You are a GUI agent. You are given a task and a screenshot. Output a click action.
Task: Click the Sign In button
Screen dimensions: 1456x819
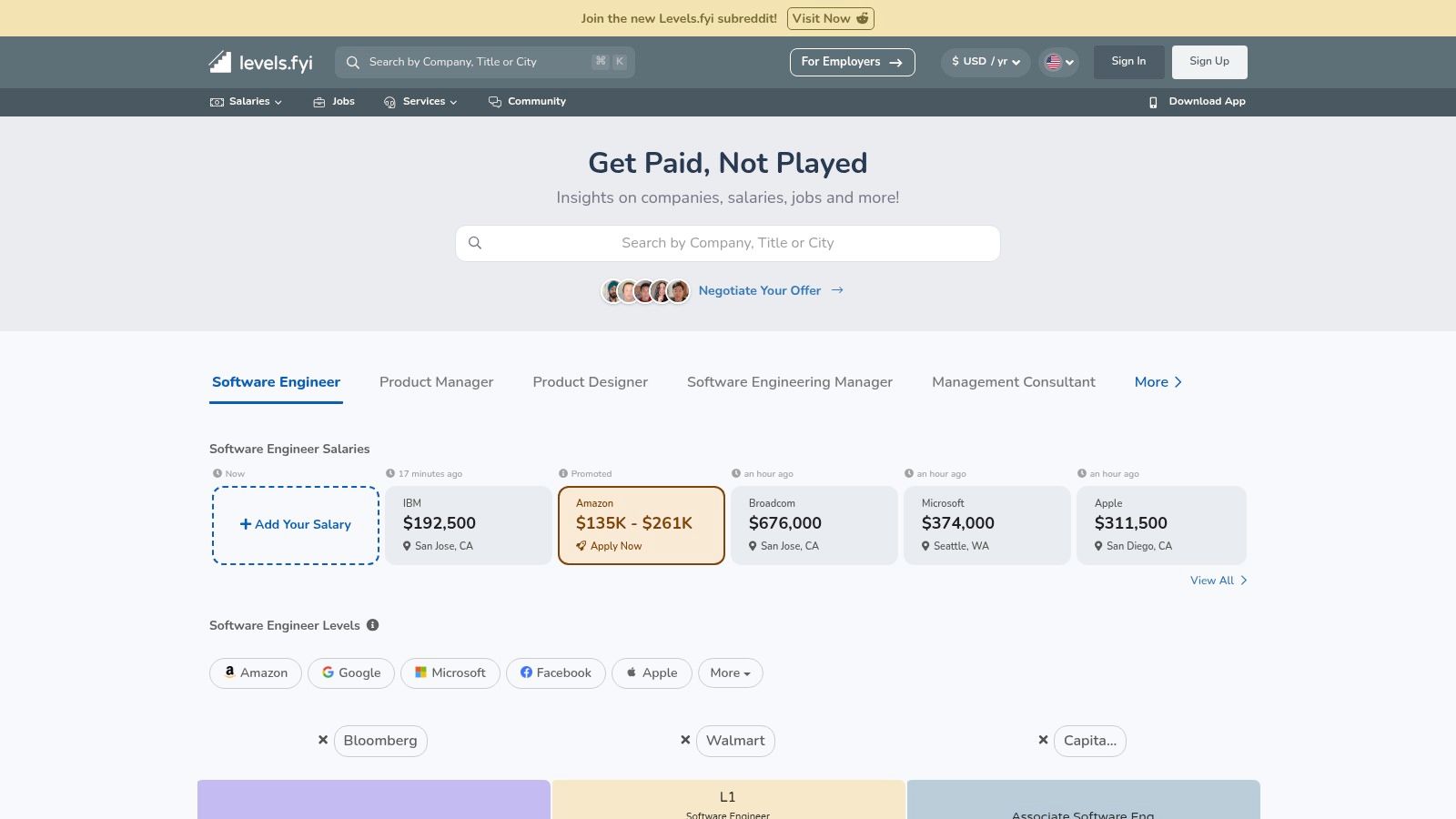pyautogui.click(x=1128, y=62)
